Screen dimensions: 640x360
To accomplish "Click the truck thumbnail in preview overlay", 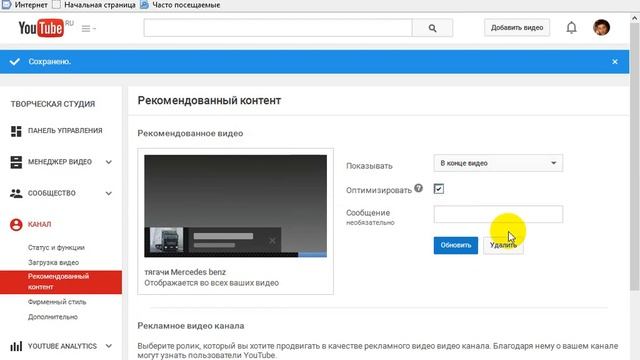I will tap(167, 239).
